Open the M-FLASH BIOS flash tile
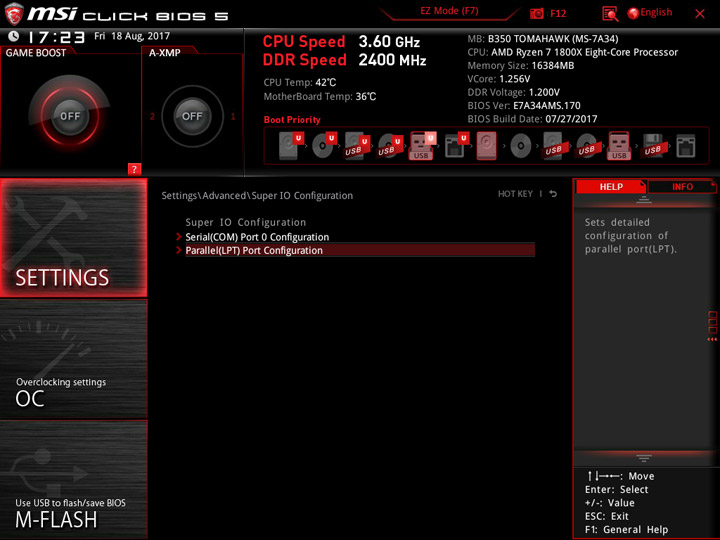This screenshot has height=540, width=720. coord(74,479)
